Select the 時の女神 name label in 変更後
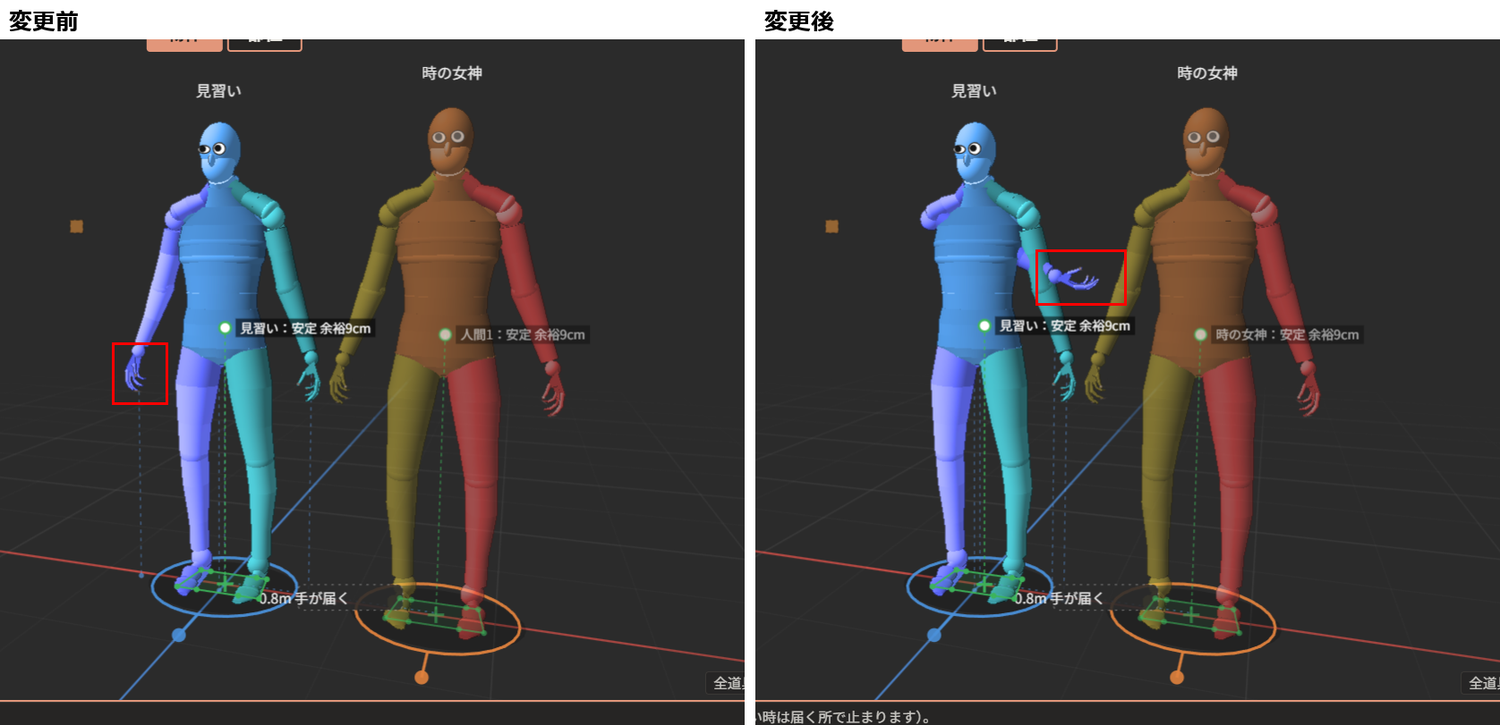Image resolution: width=1500 pixels, height=725 pixels. pos(1207,73)
